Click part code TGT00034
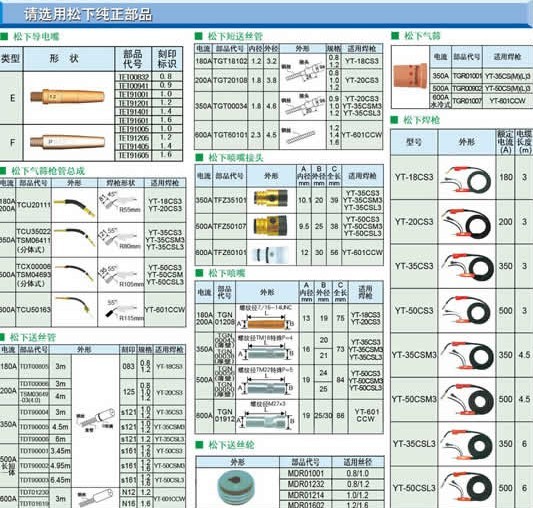The height and width of the screenshot is (508, 533). point(230,106)
